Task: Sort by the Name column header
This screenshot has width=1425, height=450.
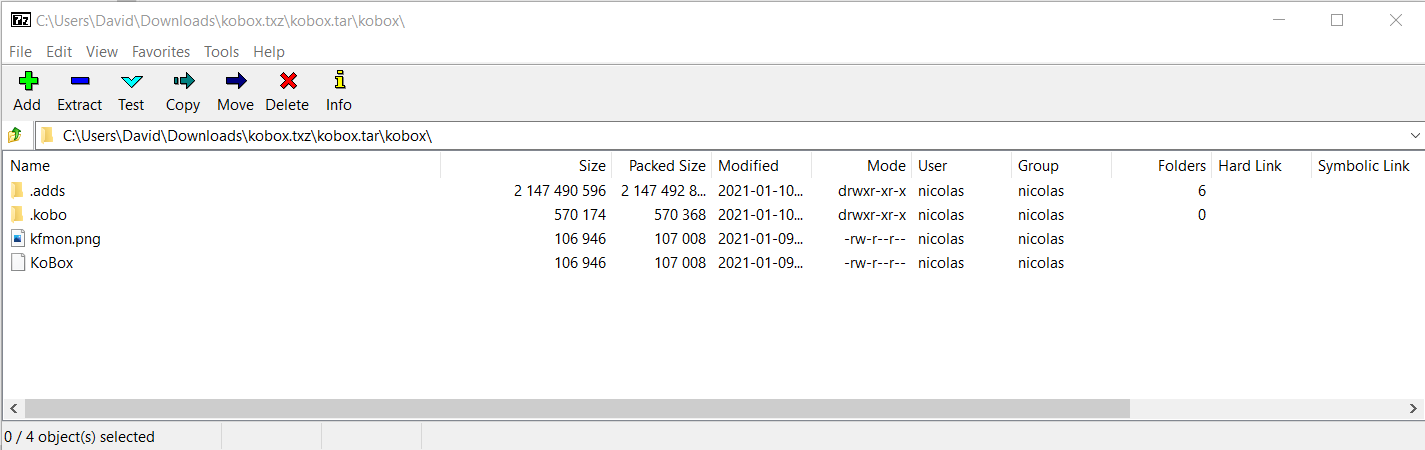Action: click(30, 166)
